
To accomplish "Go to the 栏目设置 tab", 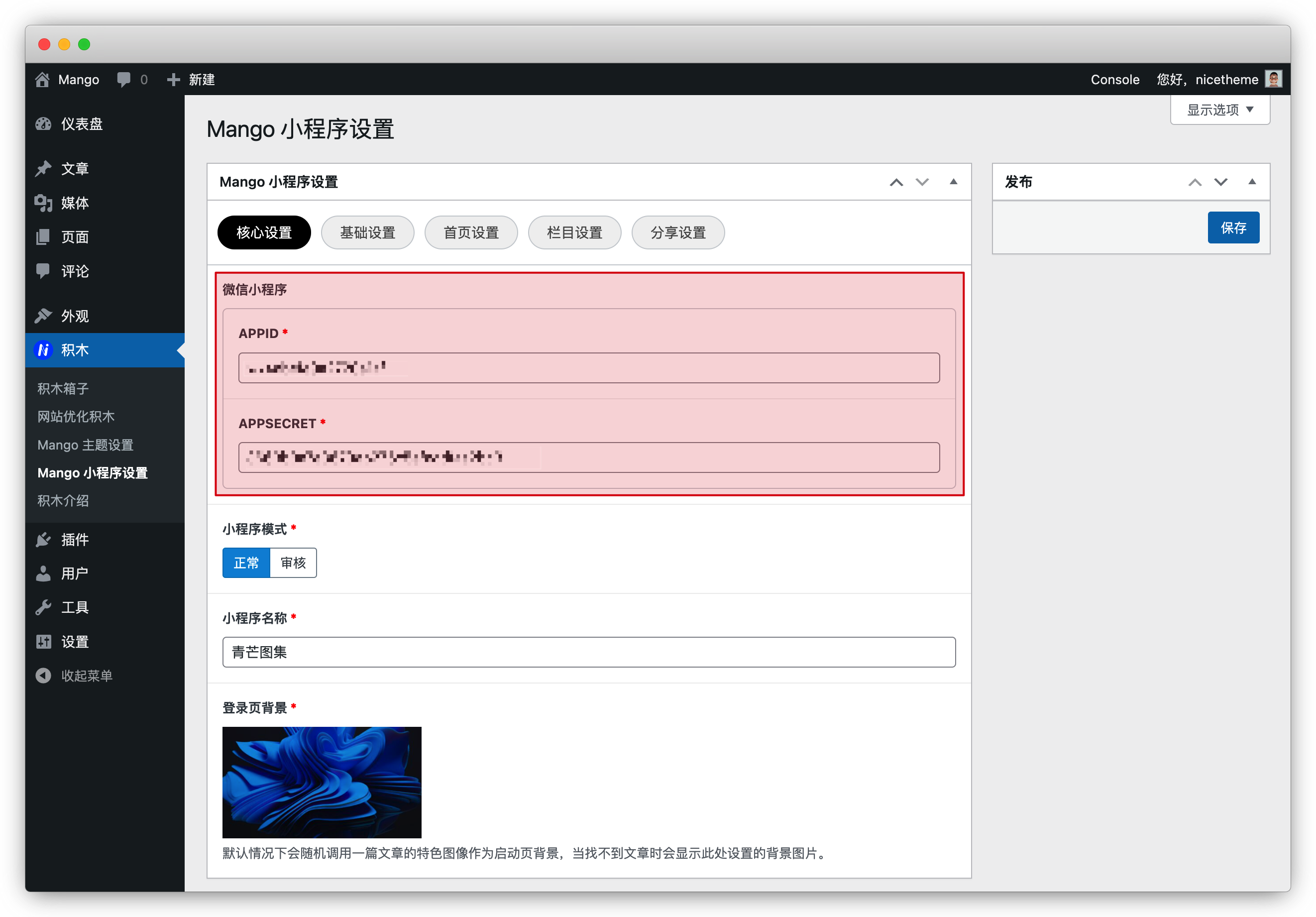I will click(x=575, y=232).
